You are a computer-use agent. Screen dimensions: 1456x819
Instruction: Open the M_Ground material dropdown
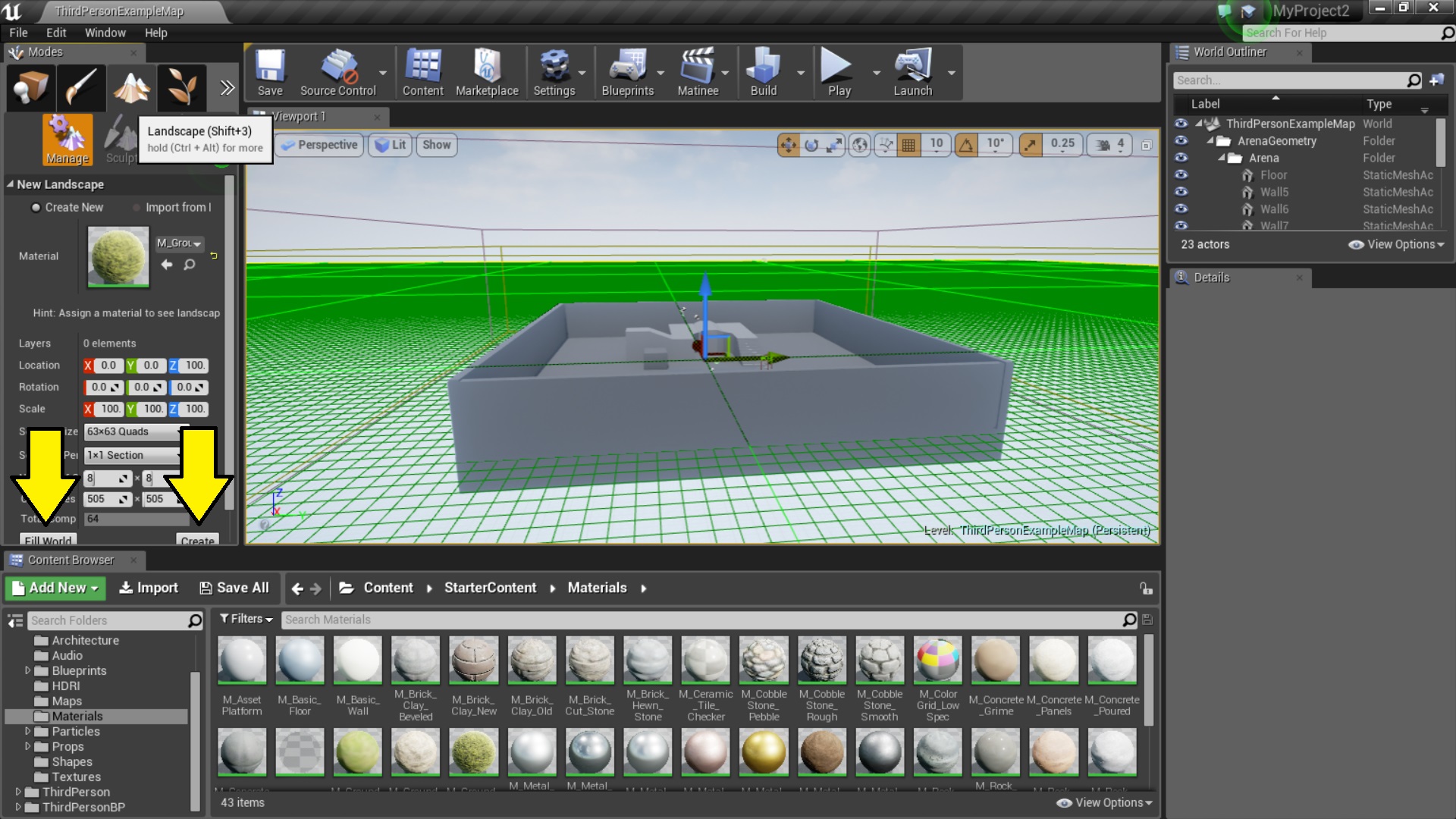click(180, 243)
